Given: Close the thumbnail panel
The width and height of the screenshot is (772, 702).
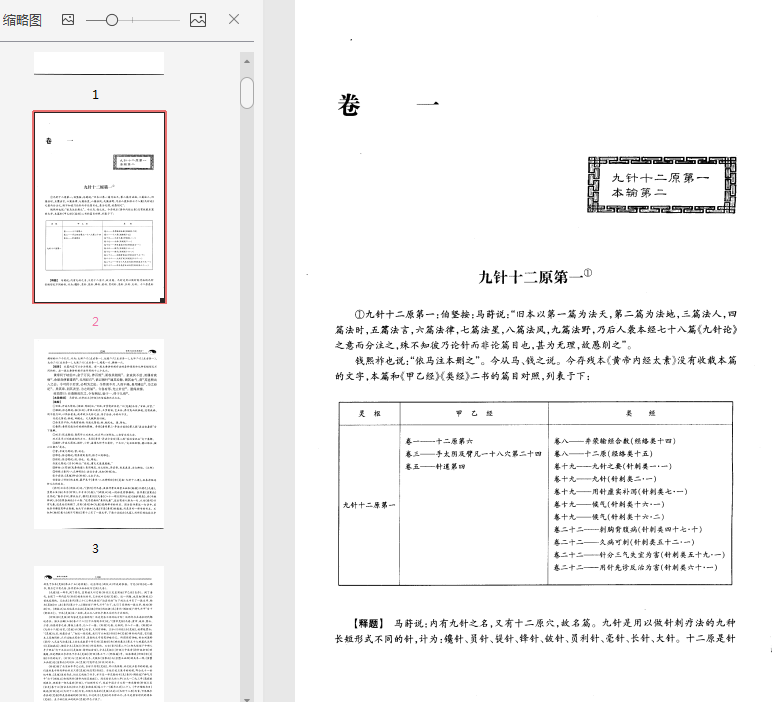Looking at the screenshot, I should (234, 19).
